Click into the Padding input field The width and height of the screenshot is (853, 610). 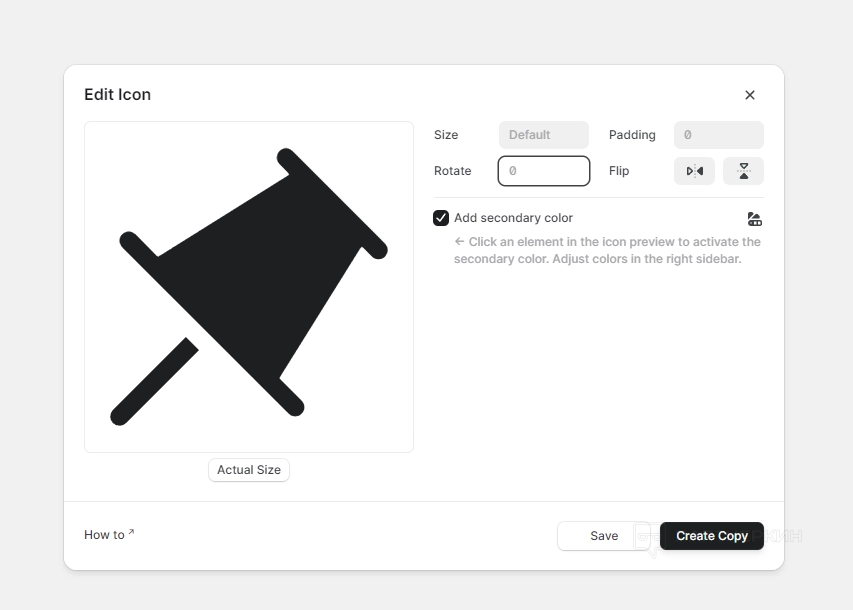(718, 135)
